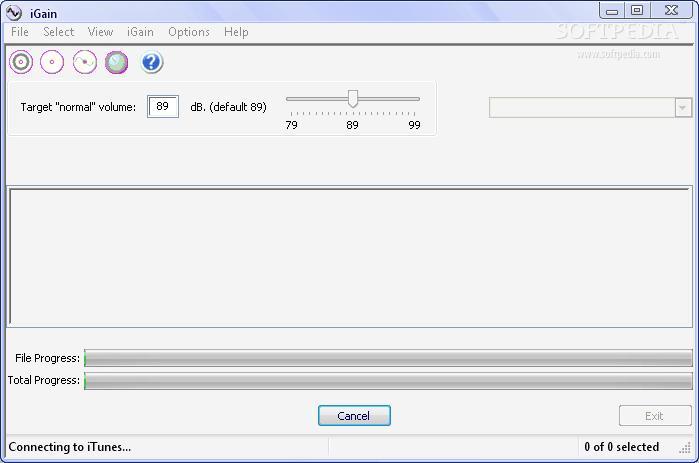The height and width of the screenshot is (463, 699).
Task: Minimize the iGain window
Action: click(x=612, y=11)
